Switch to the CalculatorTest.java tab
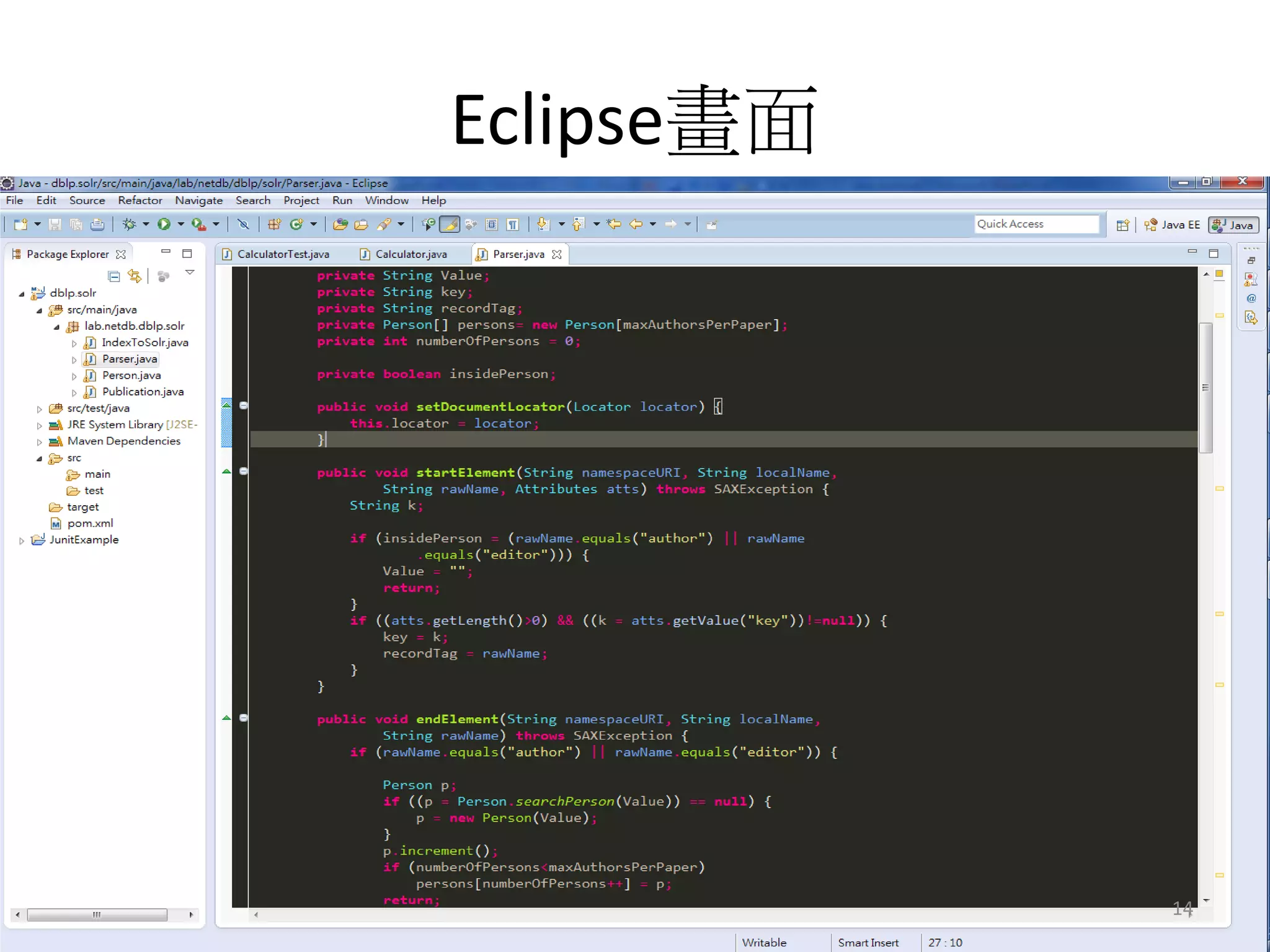The width and height of the screenshot is (1270, 952). 277,254
